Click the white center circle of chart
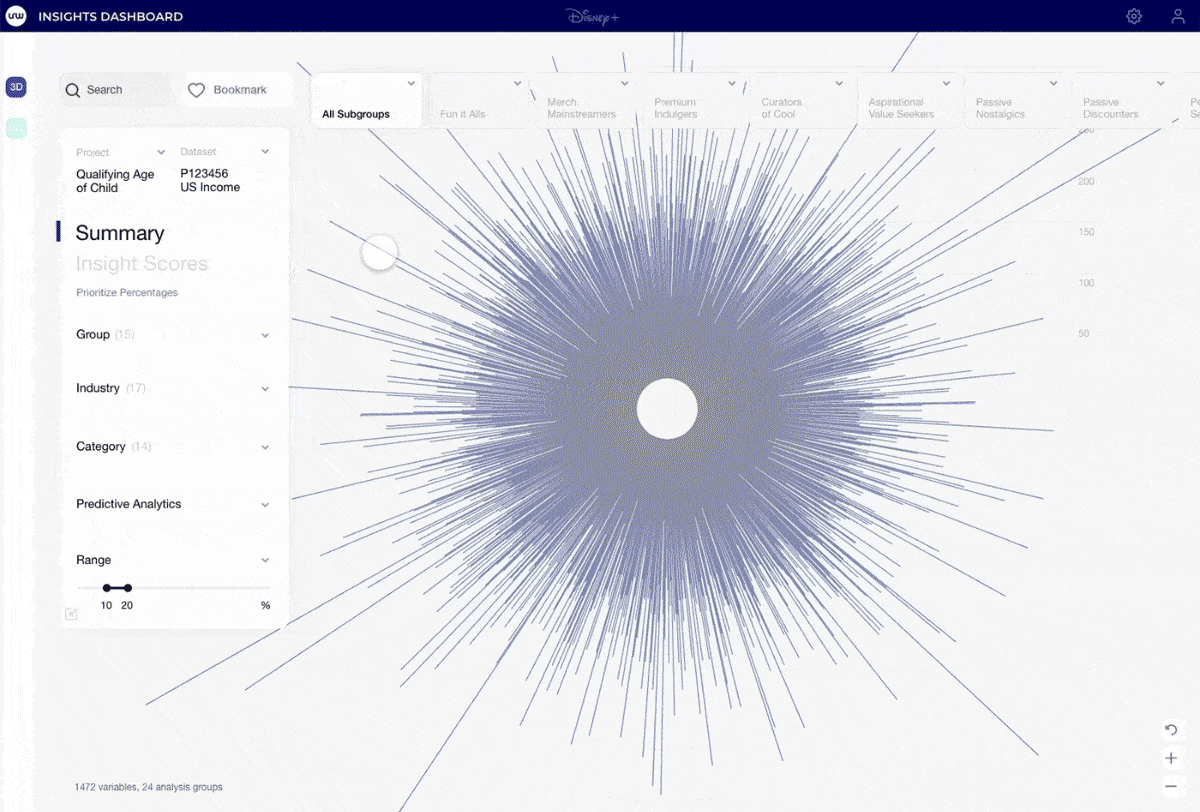The image size is (1200, 812). 667,409
